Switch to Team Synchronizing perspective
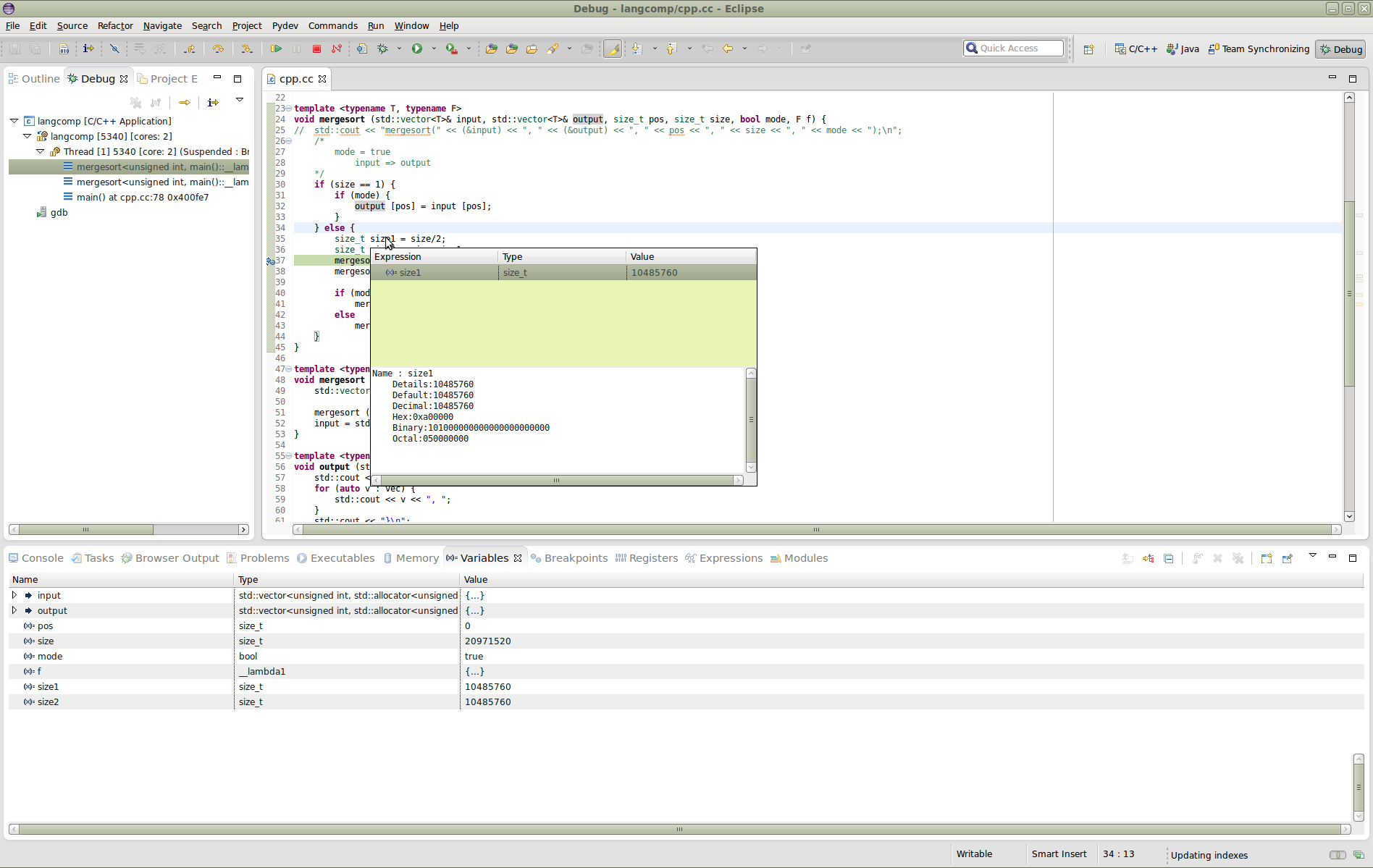Screen dimensions: 1373x868 tap(1259, 49)
